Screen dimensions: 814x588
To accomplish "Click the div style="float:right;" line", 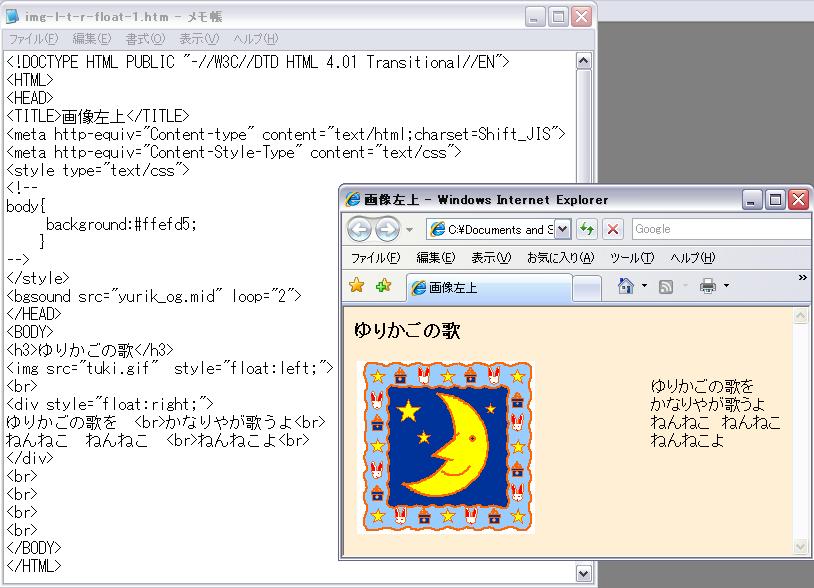I will coord(110,404).
